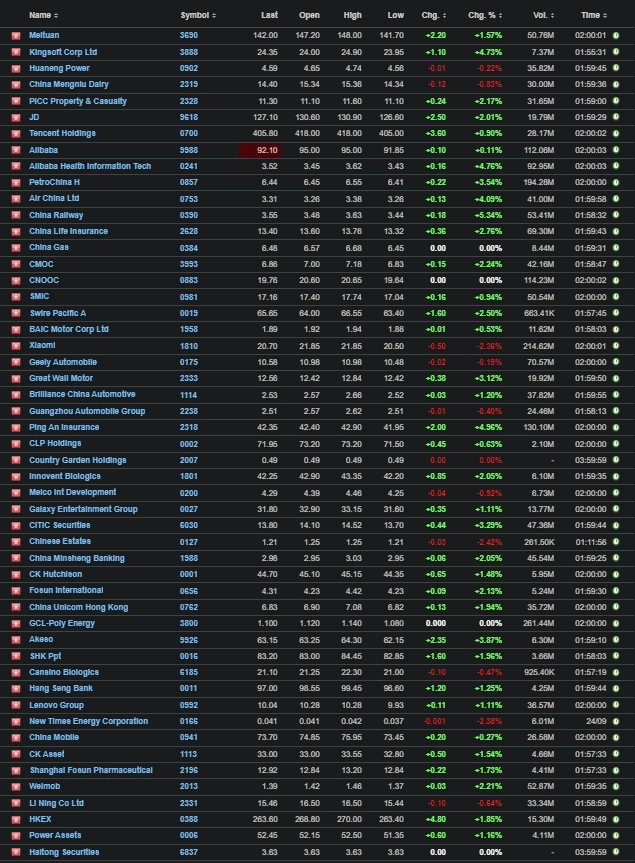This screenshot has width=635, height=863.
Task: Click the clock status icon in SMIC row
Action: [x=616, y=297]
